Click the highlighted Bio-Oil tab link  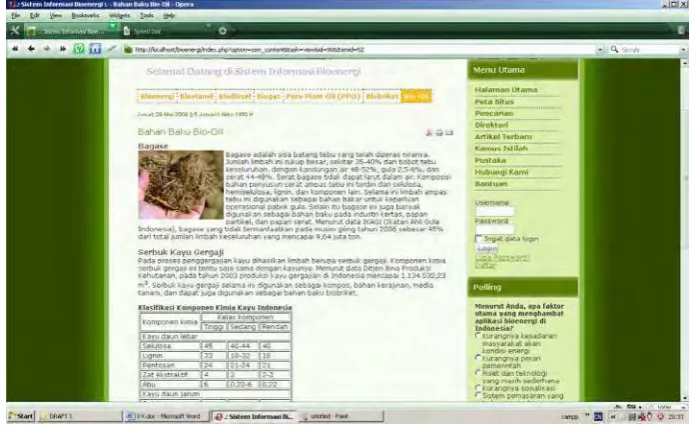(416, 96)
